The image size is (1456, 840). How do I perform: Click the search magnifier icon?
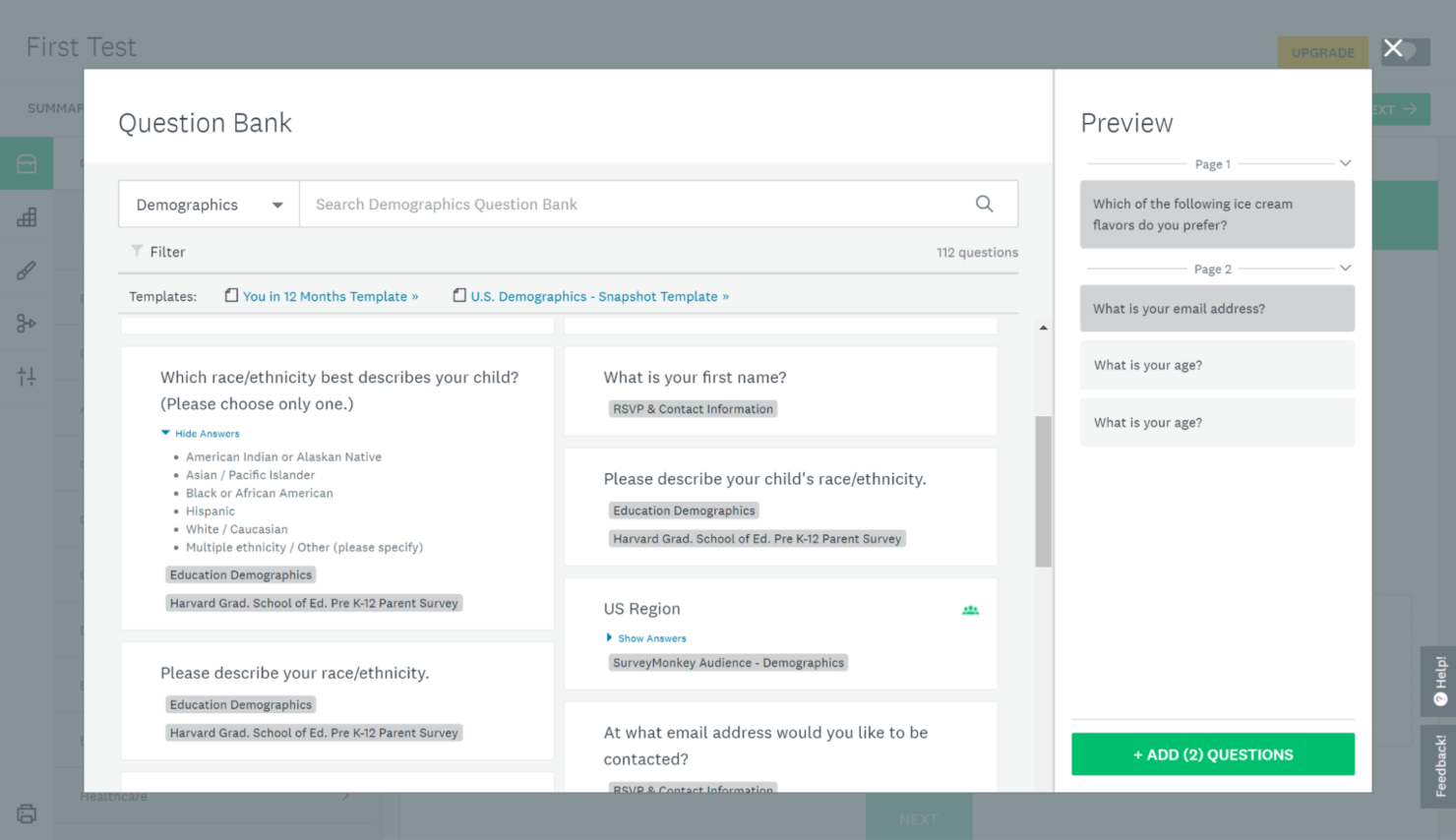point(984,204)
